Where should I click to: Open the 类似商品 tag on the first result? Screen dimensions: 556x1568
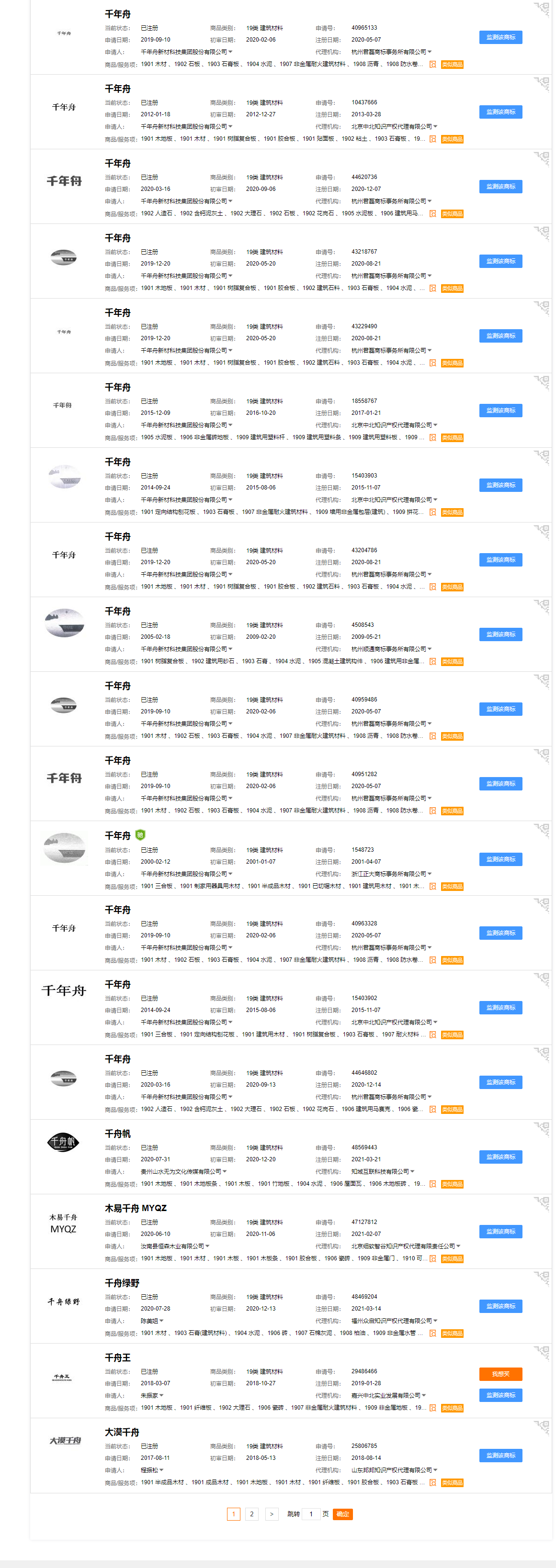[452, 65]
